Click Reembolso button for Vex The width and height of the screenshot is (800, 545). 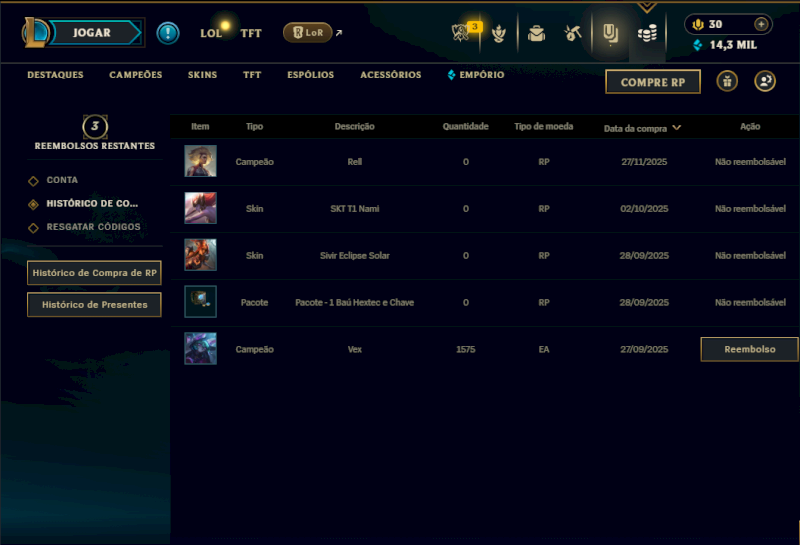(x=749, y=349)
